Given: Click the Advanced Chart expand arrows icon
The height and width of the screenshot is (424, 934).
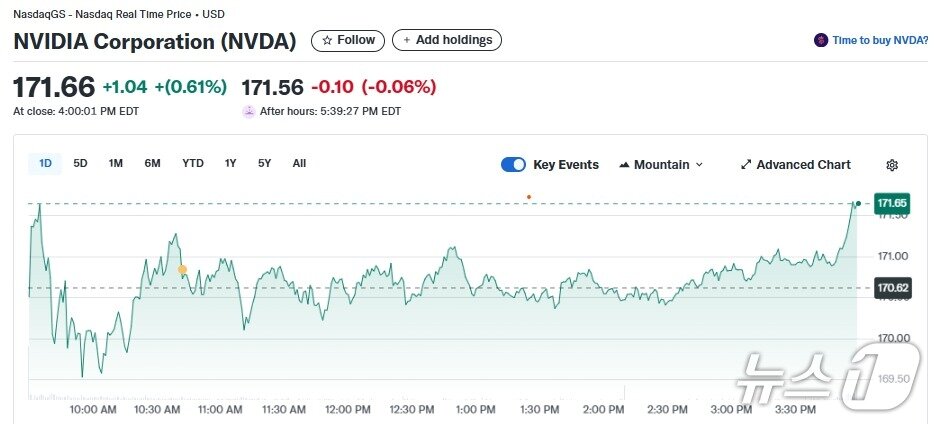Looking at the screenshot, I should tap(745, 165).
